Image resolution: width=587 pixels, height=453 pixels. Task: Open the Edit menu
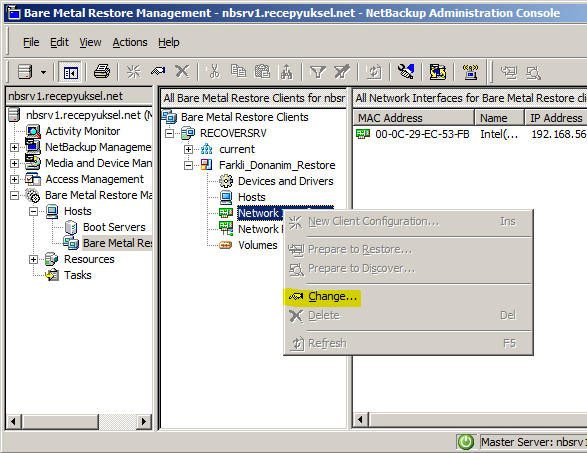click(x=59, y=42)
